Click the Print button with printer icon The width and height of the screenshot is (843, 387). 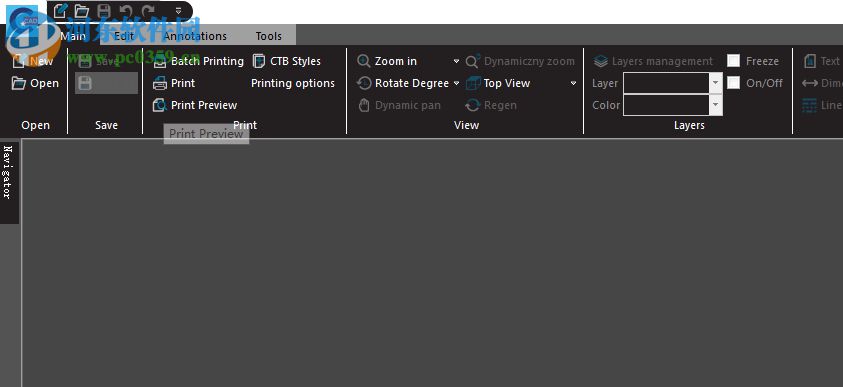pyautogui.click(x=174, y=83)
